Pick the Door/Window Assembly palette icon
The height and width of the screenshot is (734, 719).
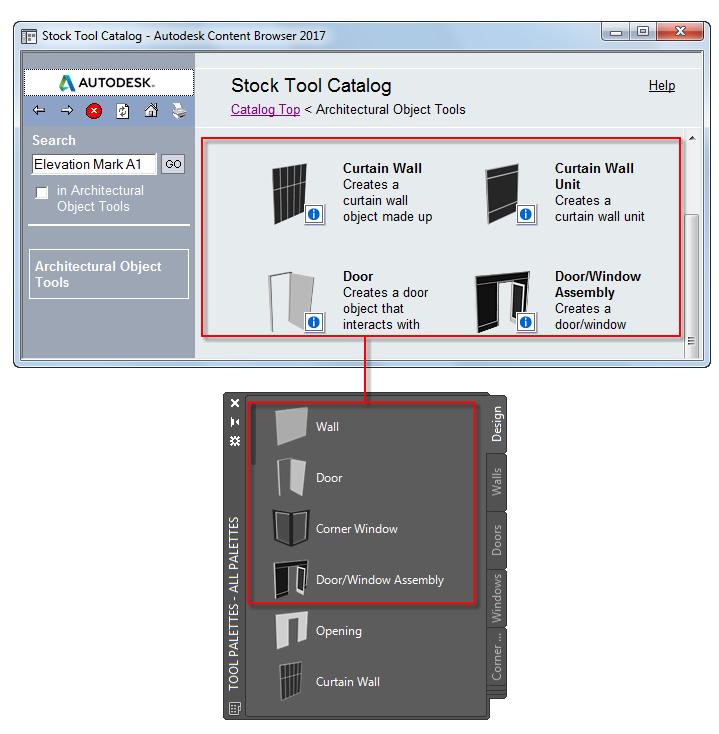(x=291, y=580)
